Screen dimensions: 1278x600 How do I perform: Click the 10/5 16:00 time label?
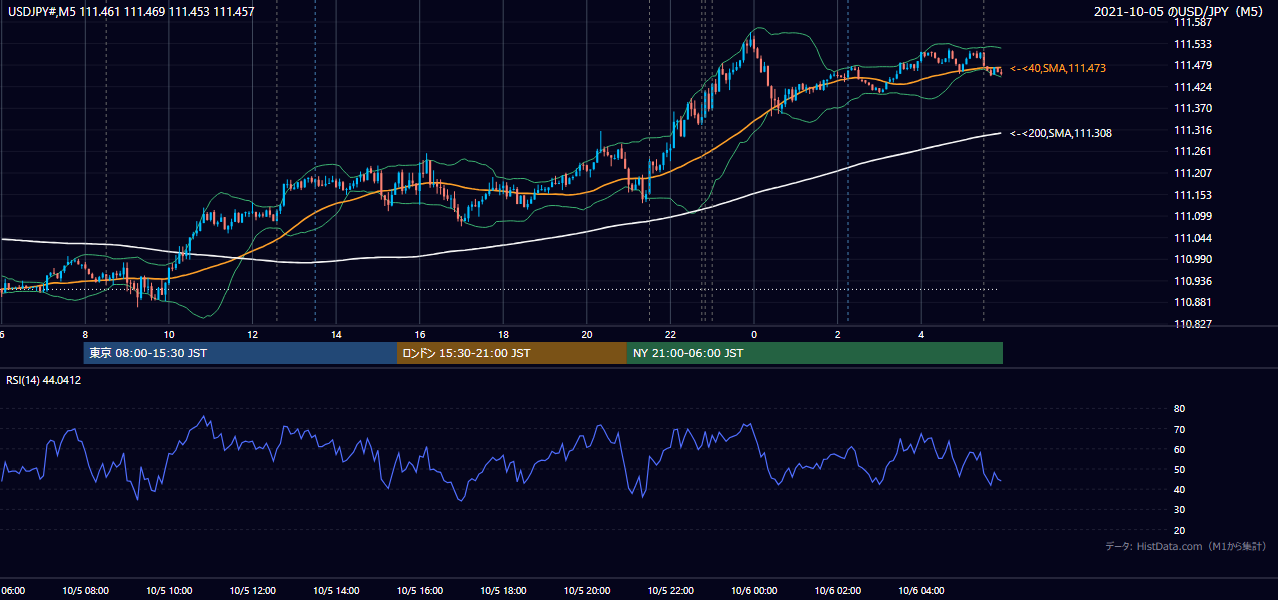(x=420, y=590)
